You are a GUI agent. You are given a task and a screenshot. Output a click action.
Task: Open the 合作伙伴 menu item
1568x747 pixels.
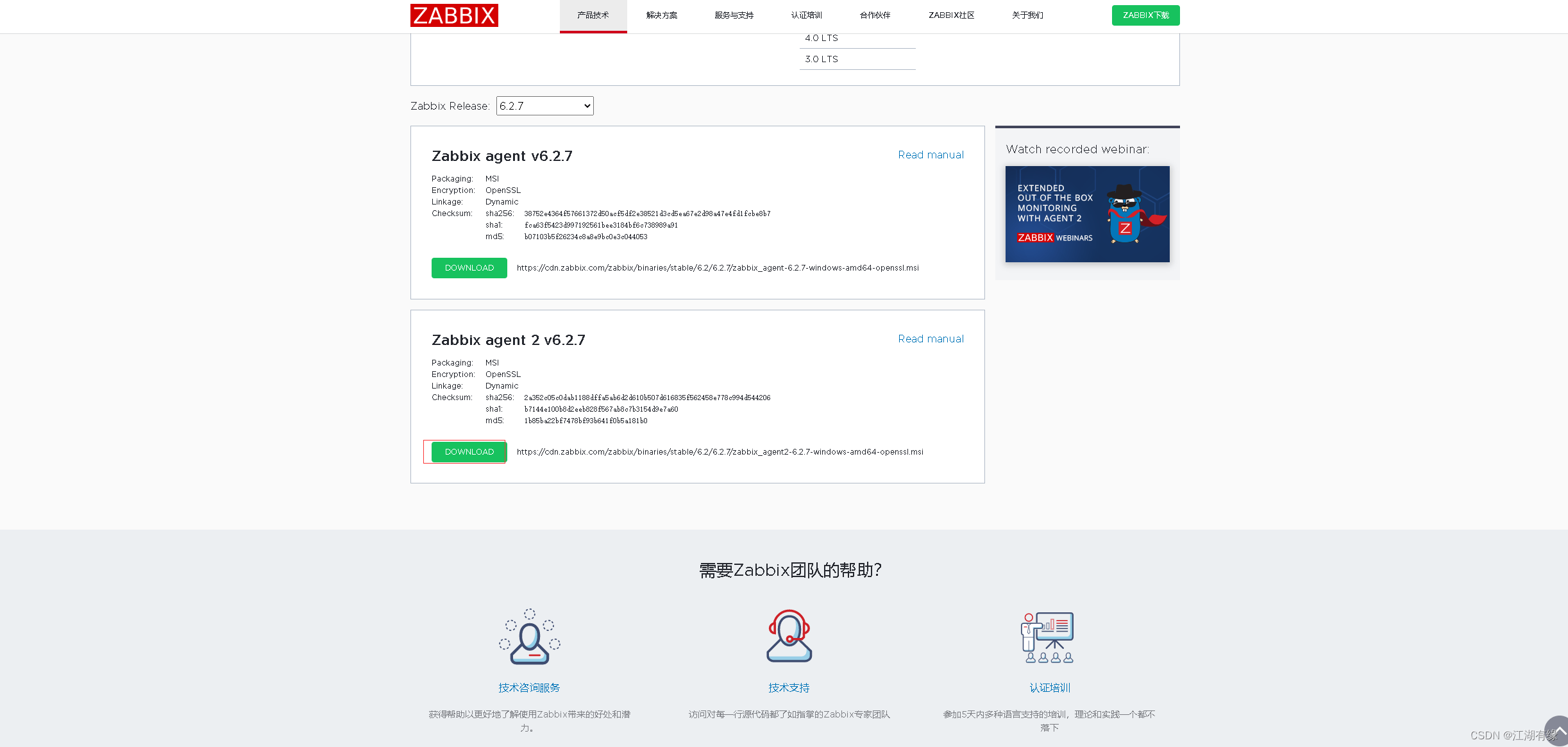click(875, 15)
